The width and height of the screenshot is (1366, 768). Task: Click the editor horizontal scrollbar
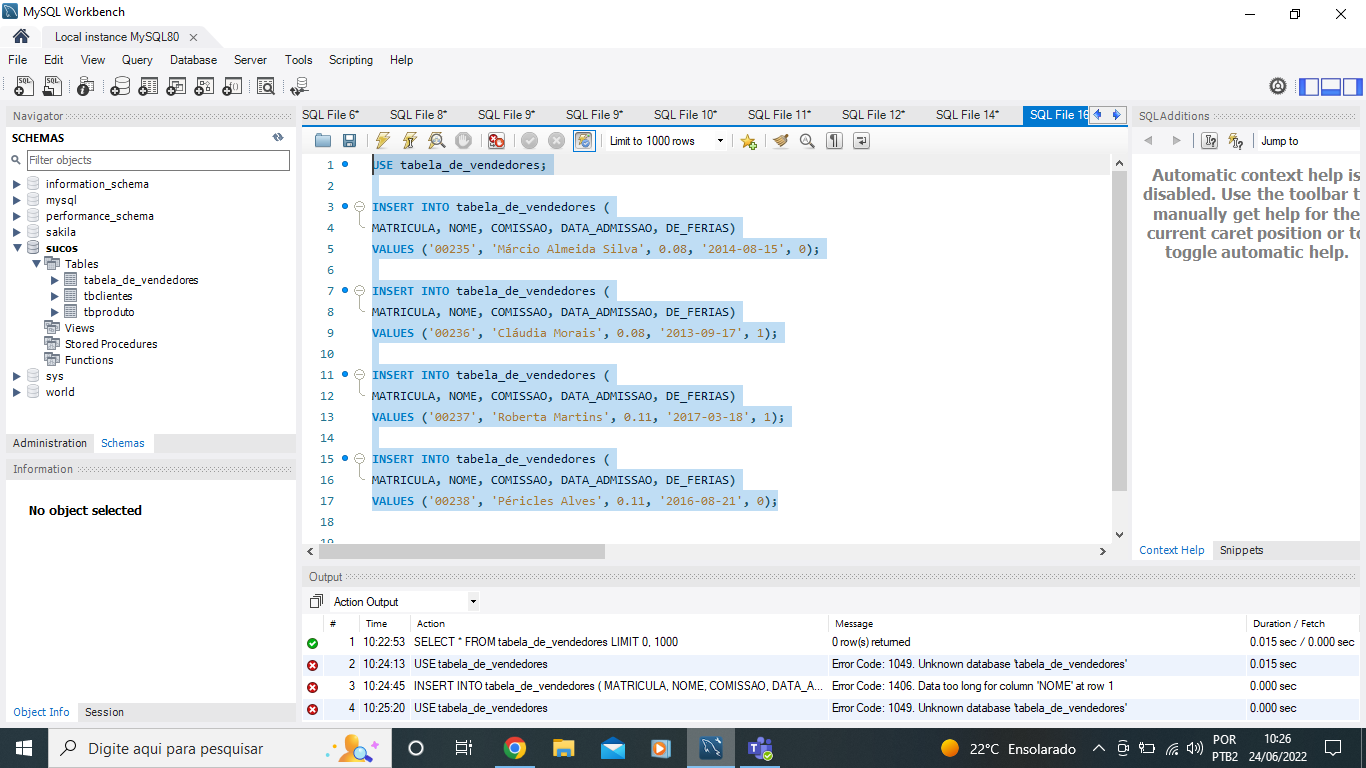point(462,551)
